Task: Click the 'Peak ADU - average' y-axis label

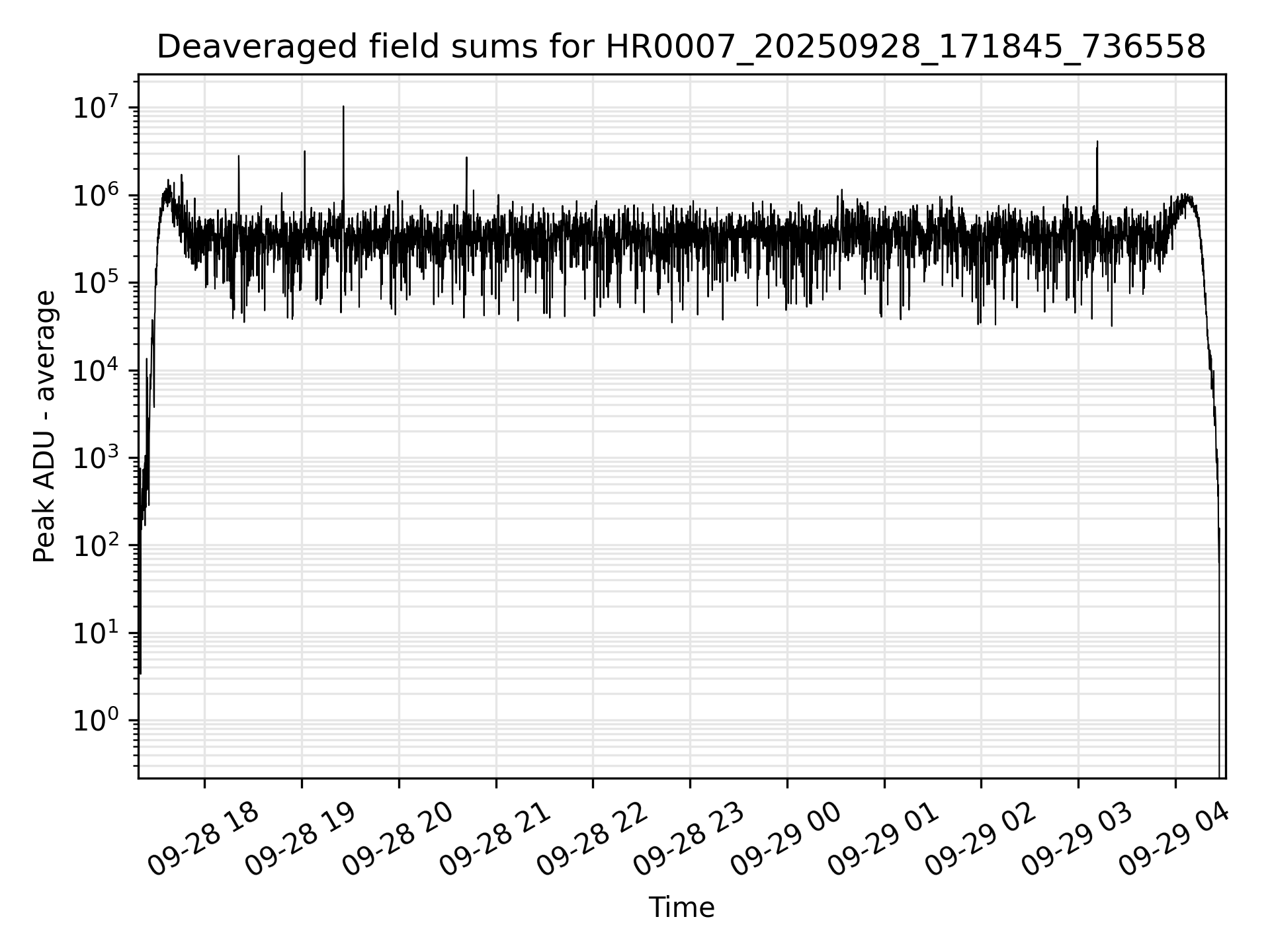Action: (44, 427)
